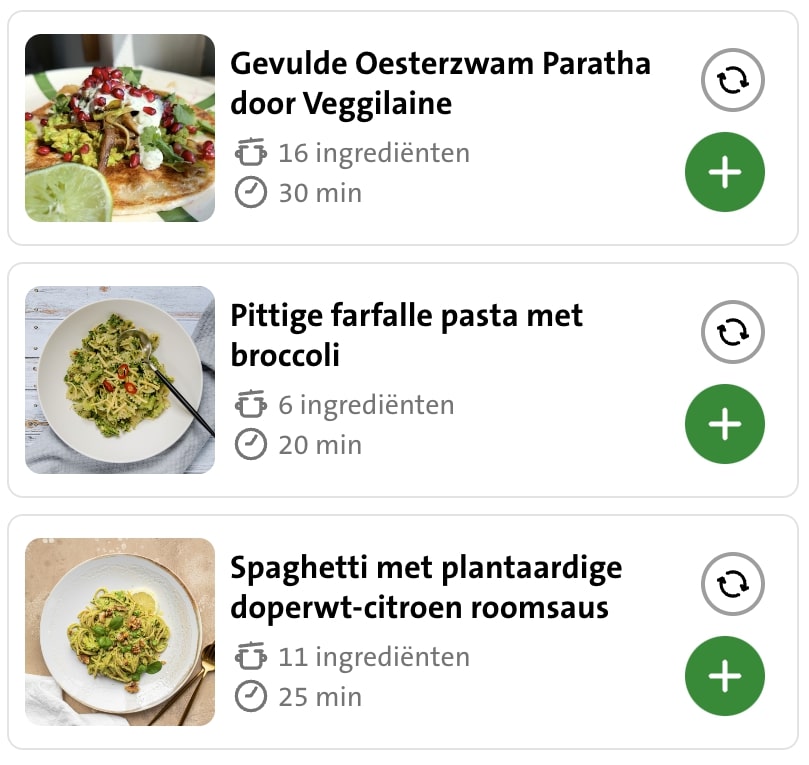This screenshot has width=809, height=765.
Task: Open the spaghetti roomsaus dish photo
Action: (x=120, y=632)
